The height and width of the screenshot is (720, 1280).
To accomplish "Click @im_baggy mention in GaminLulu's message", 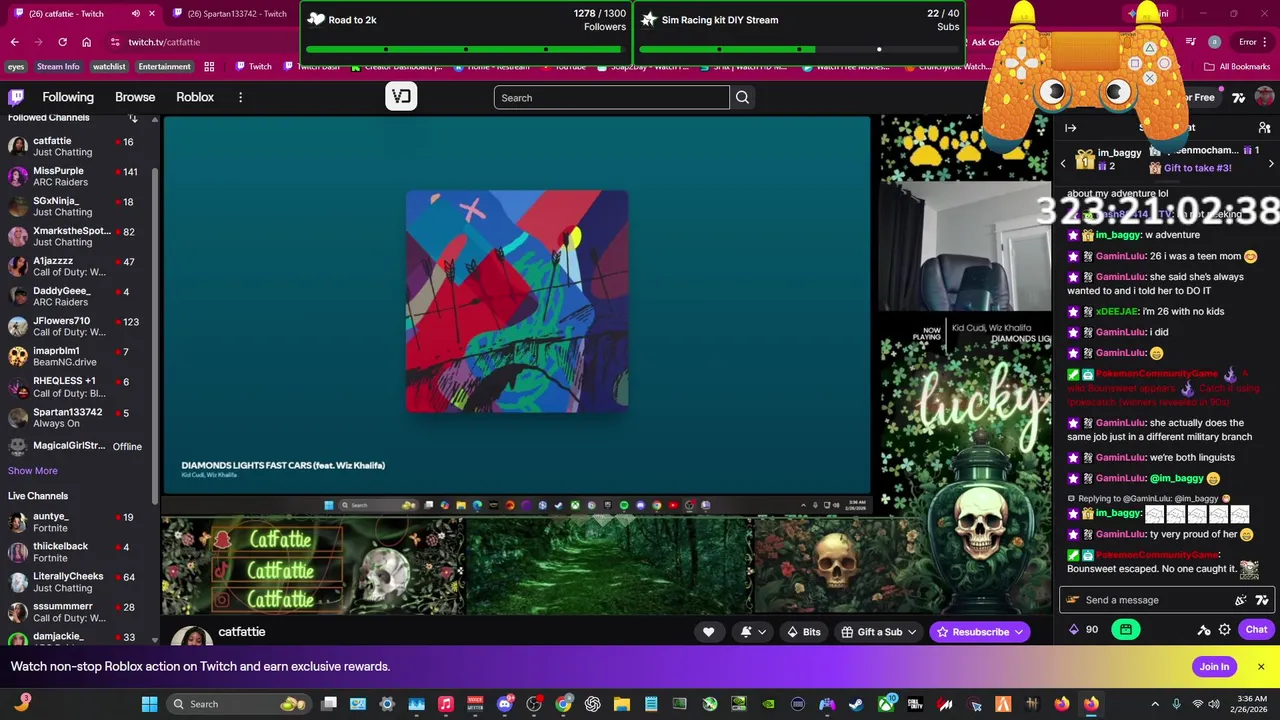I will tap(1177, 478).
